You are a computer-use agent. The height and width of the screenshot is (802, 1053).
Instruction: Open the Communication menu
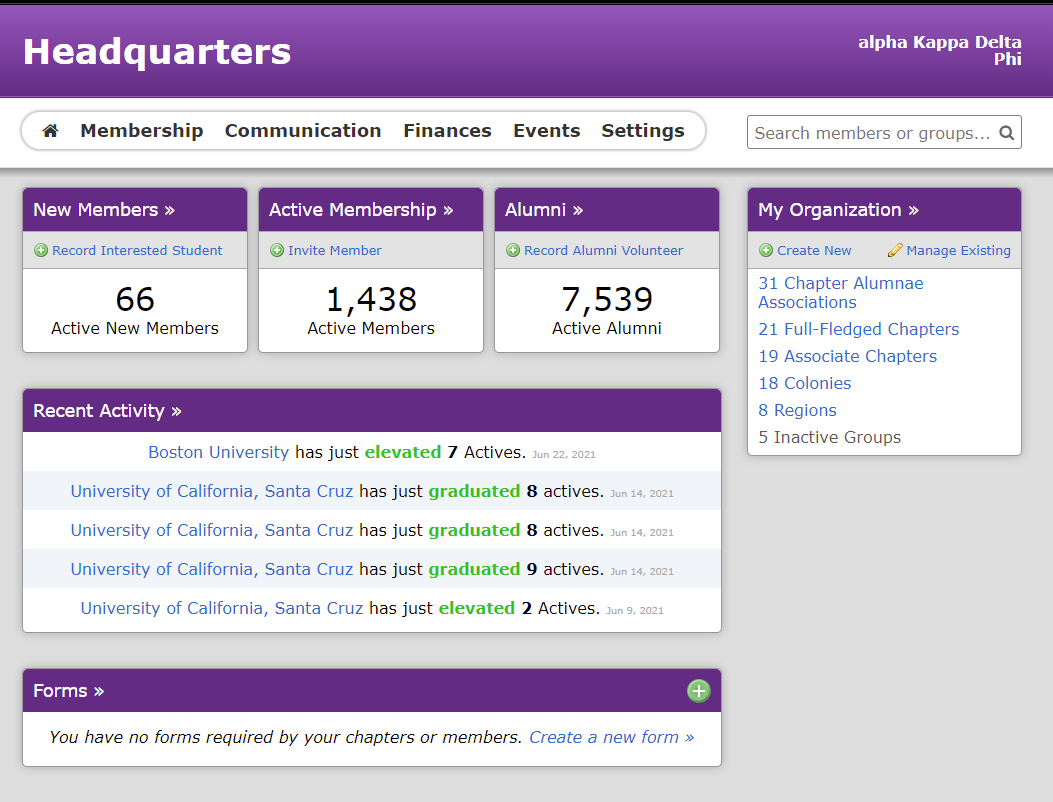(x=303, y=130)
